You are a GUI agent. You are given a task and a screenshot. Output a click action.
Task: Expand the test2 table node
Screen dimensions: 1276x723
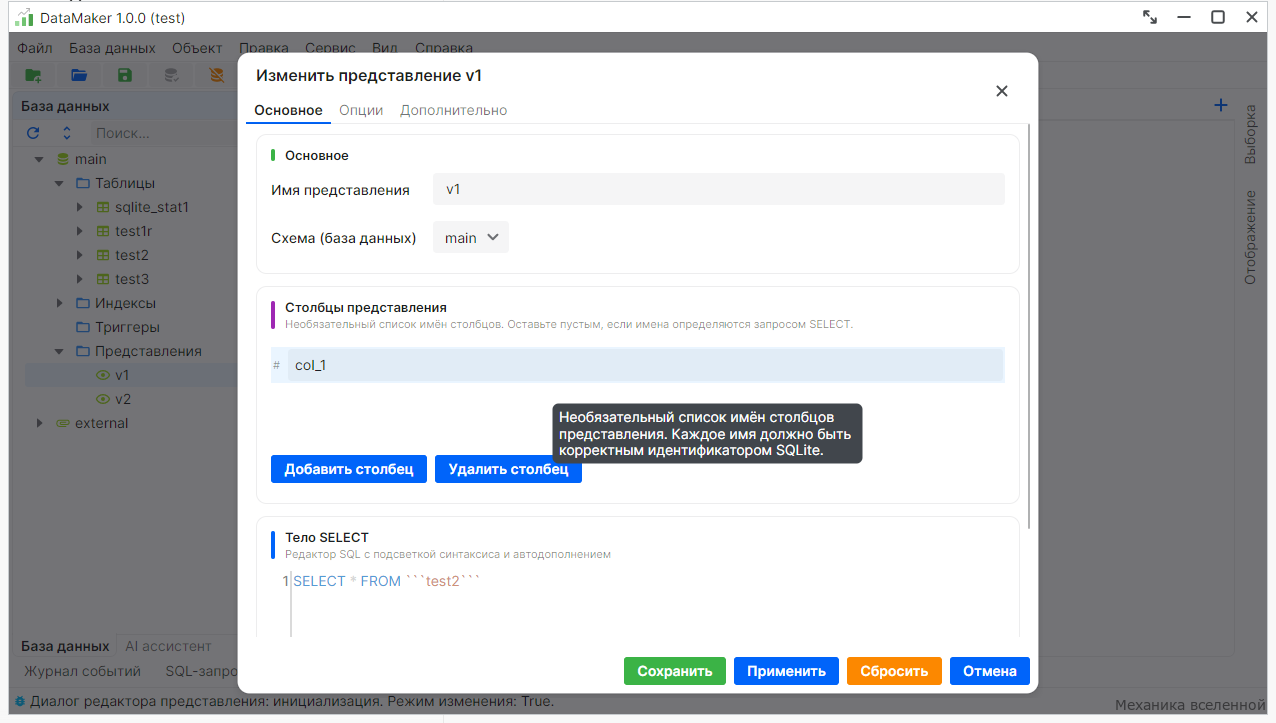[x=80, y=255]
